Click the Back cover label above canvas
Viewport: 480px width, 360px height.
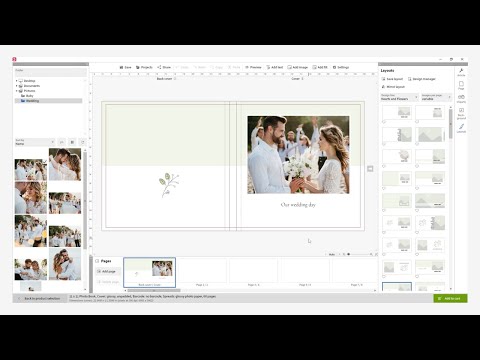pos(165,79)
